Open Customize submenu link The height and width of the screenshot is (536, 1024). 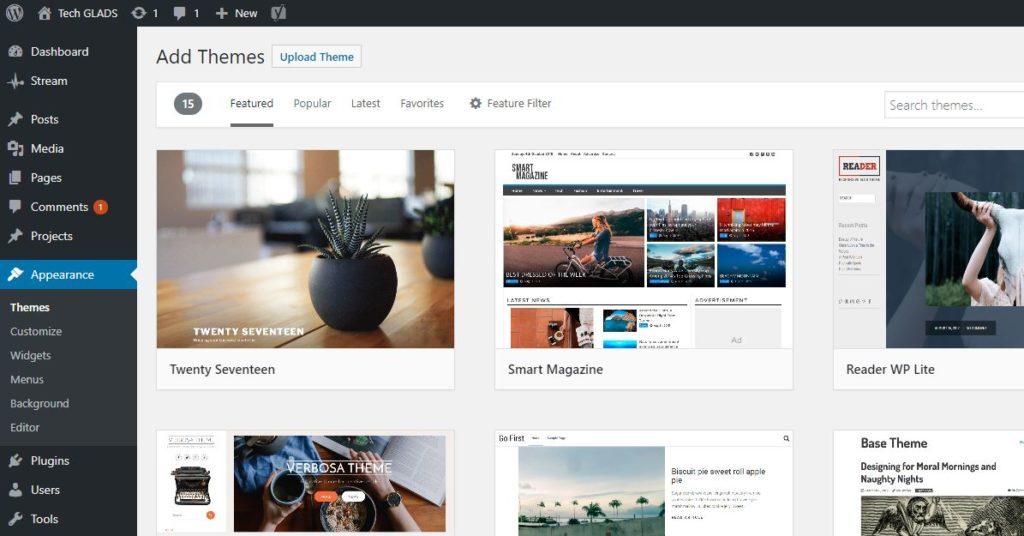[x=36, y=332]
